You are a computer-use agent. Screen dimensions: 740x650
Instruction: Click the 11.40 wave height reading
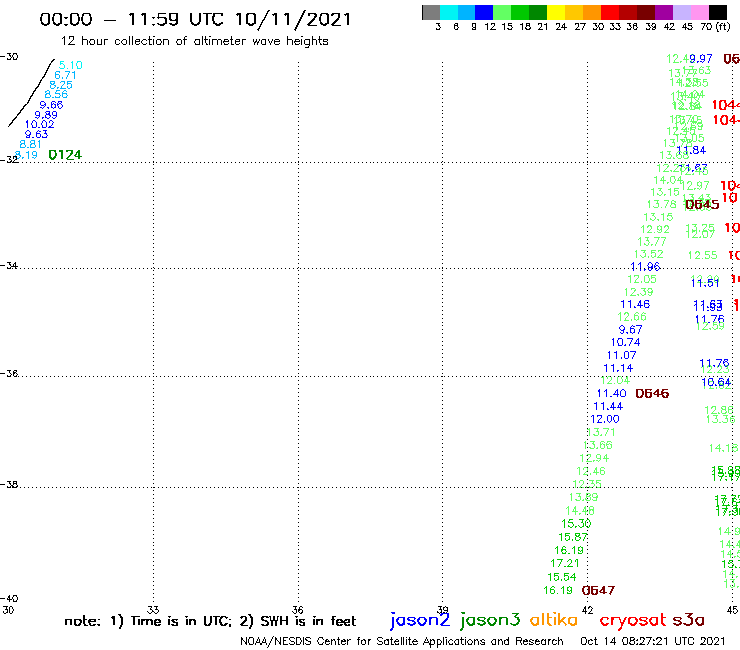(612, 394)
